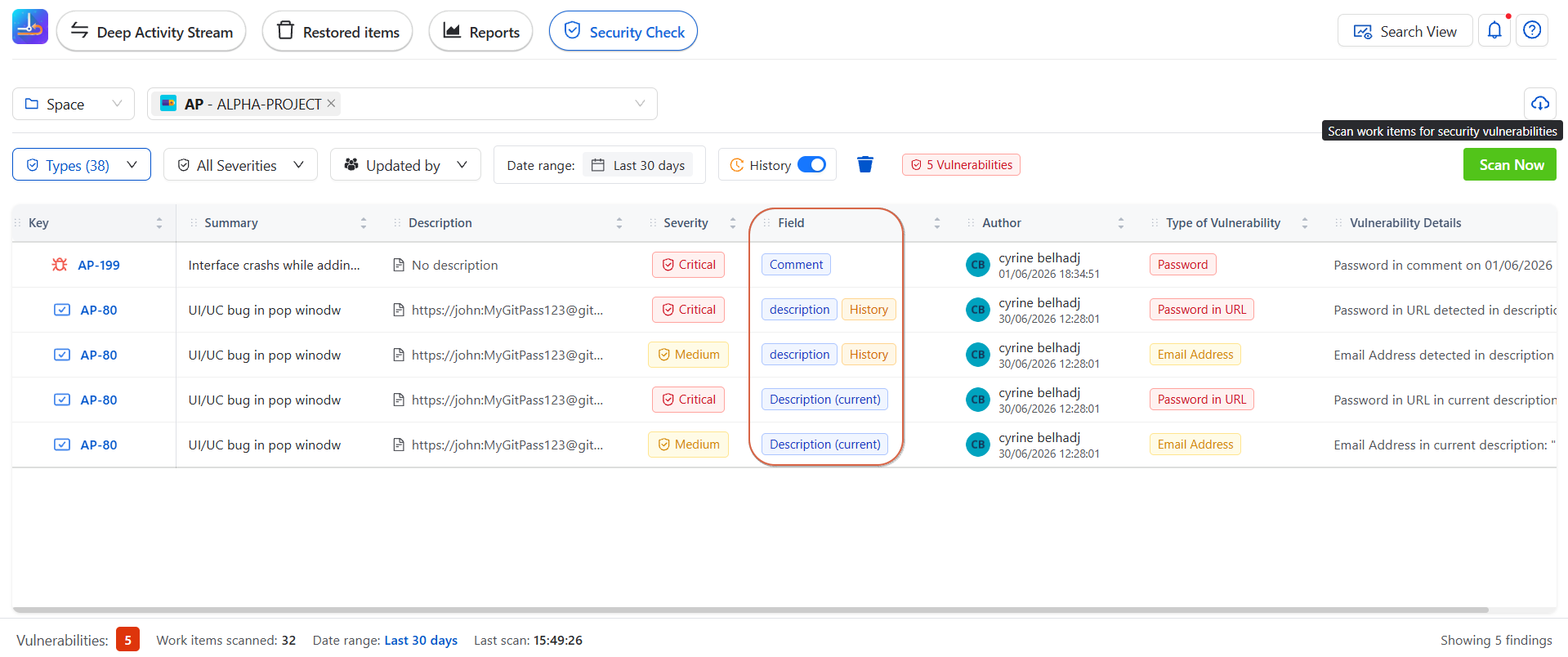
Task: Sort the Key column using its arrows
Action: (159, 223)
